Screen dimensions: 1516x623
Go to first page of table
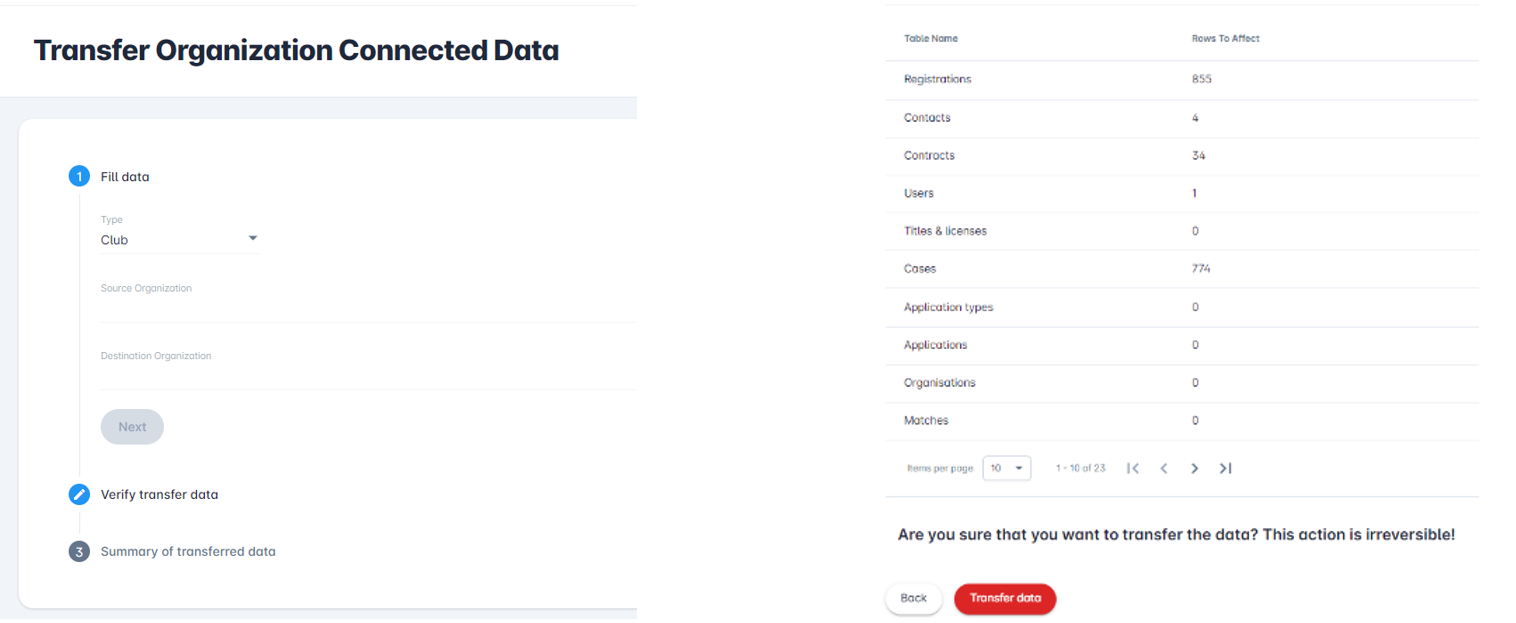(x=1133, y=468)
